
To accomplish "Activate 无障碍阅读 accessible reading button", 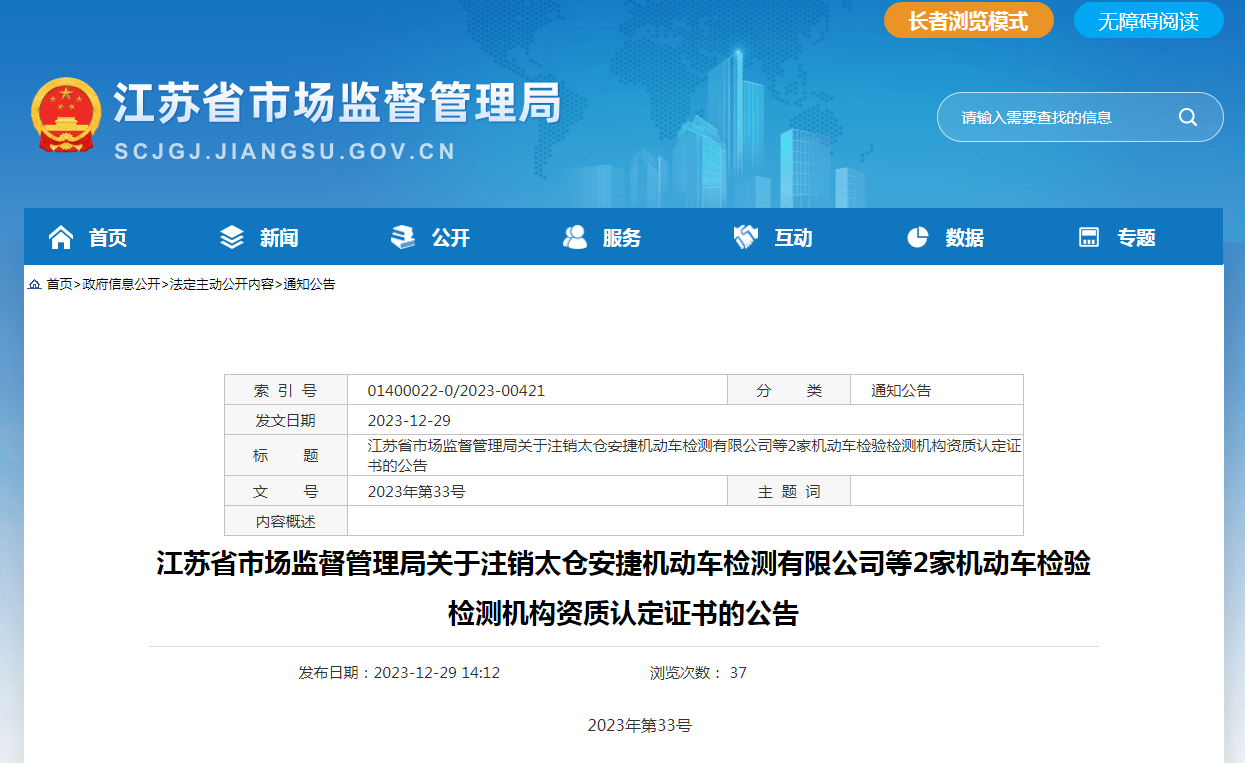I will point(1149,20).
